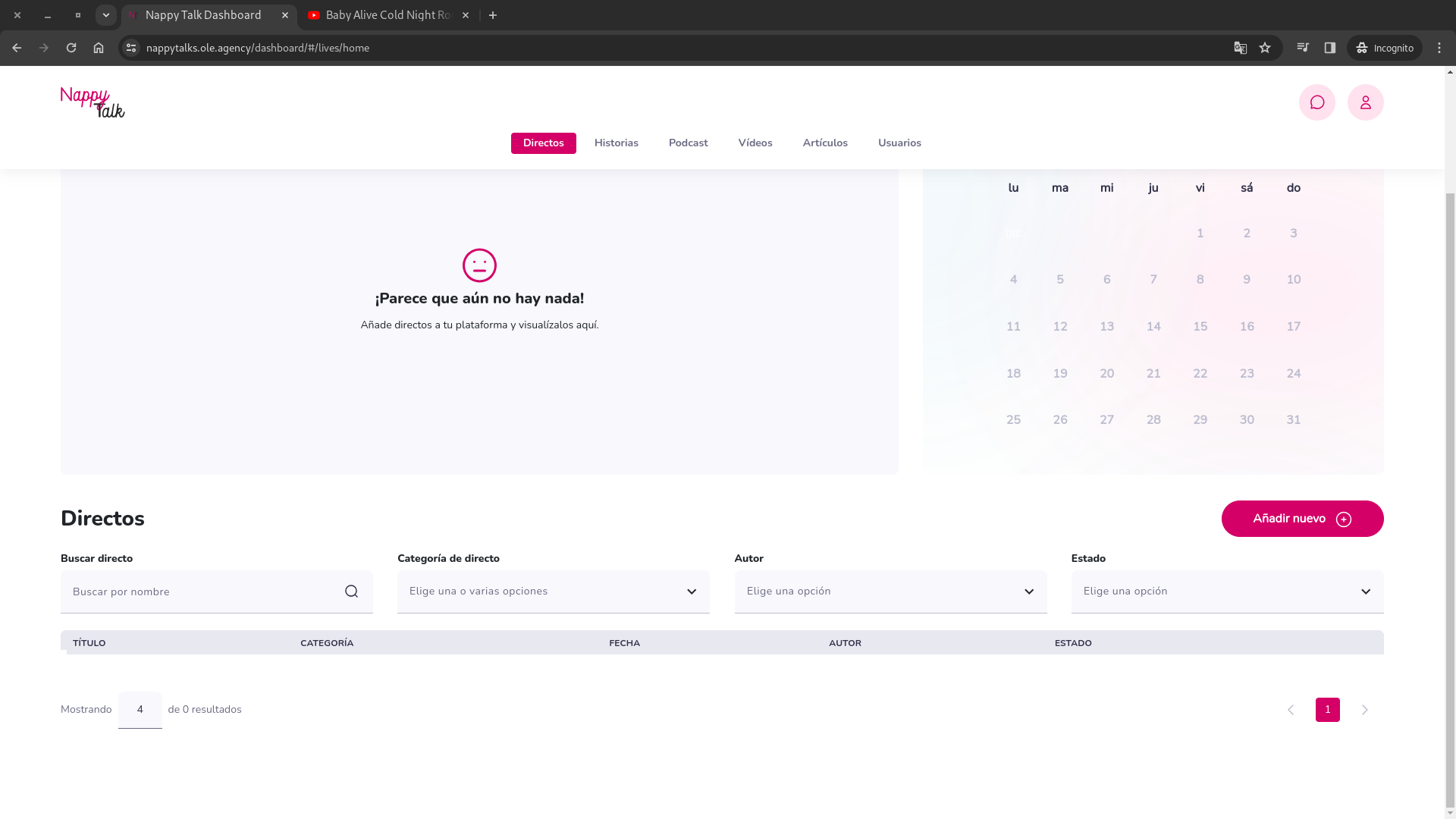Open the browser side panel icon
The width and height of the screenshot is (1456, 819).
click(1330, 48)
